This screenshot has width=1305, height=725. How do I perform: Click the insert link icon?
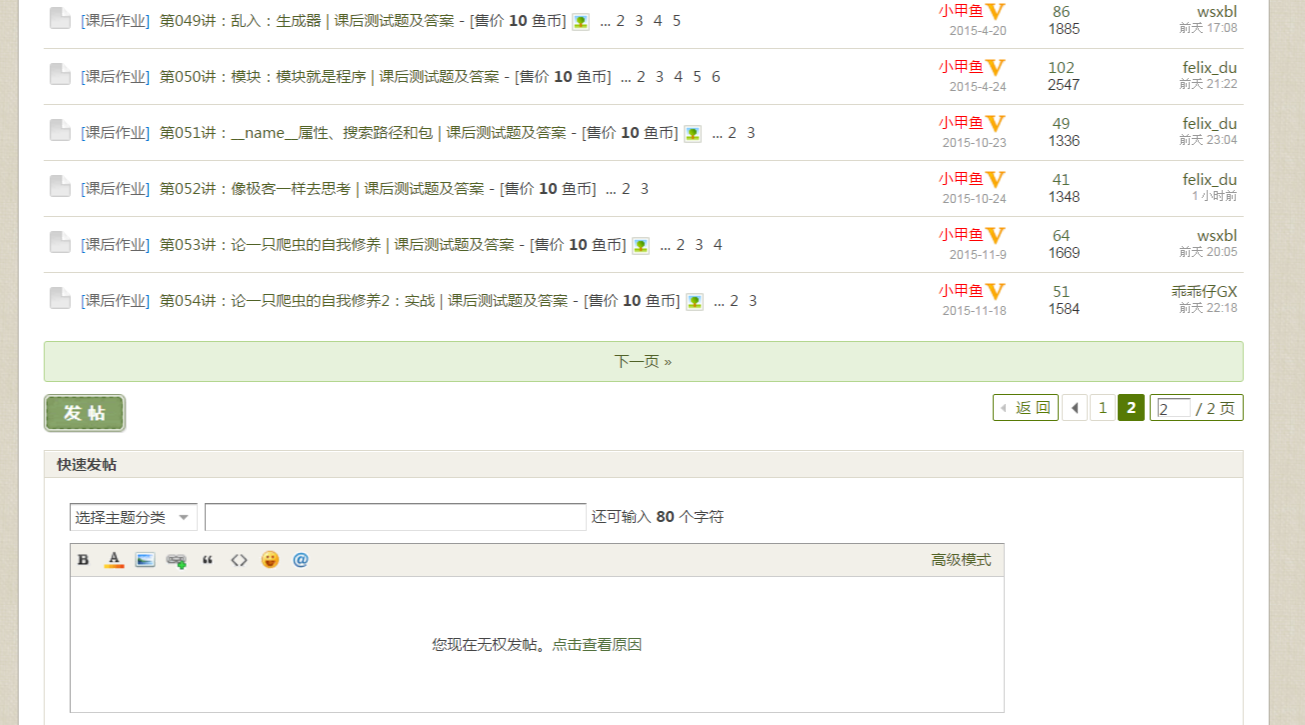(176, 561)
